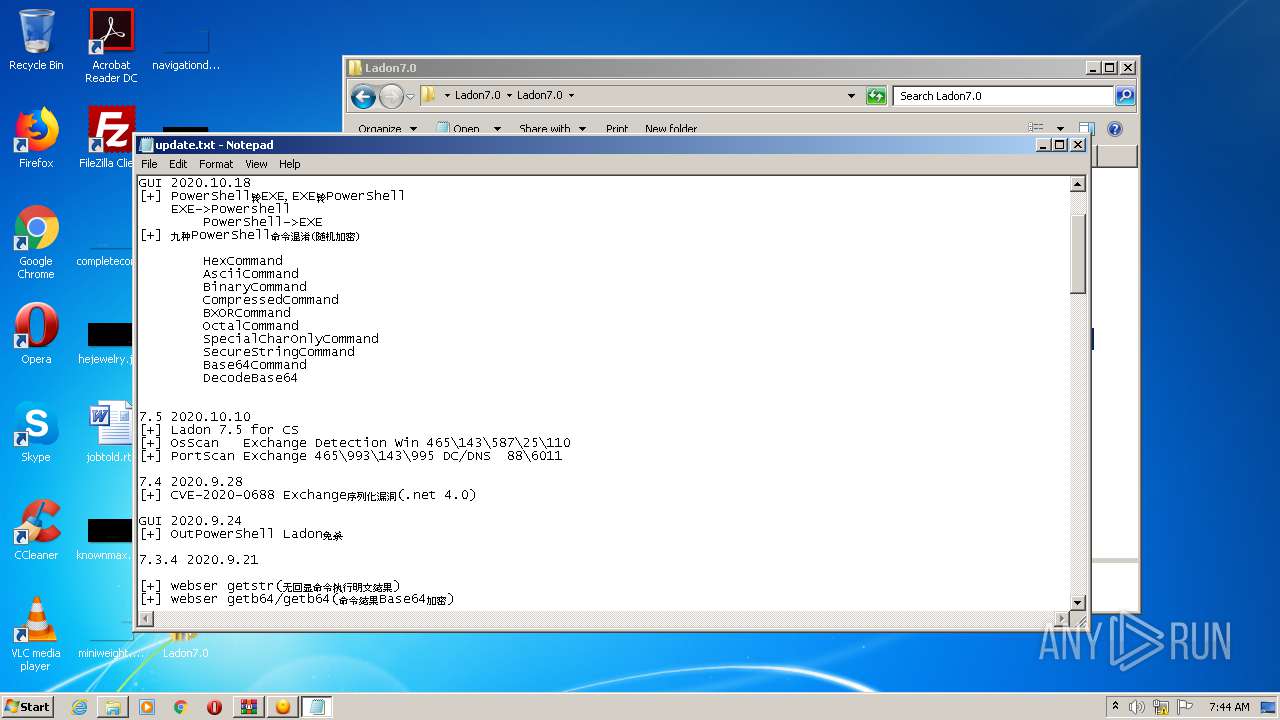
Task: Expand last Ladon7.0 breadcrumb arrow
Action: tap(571, 96)
